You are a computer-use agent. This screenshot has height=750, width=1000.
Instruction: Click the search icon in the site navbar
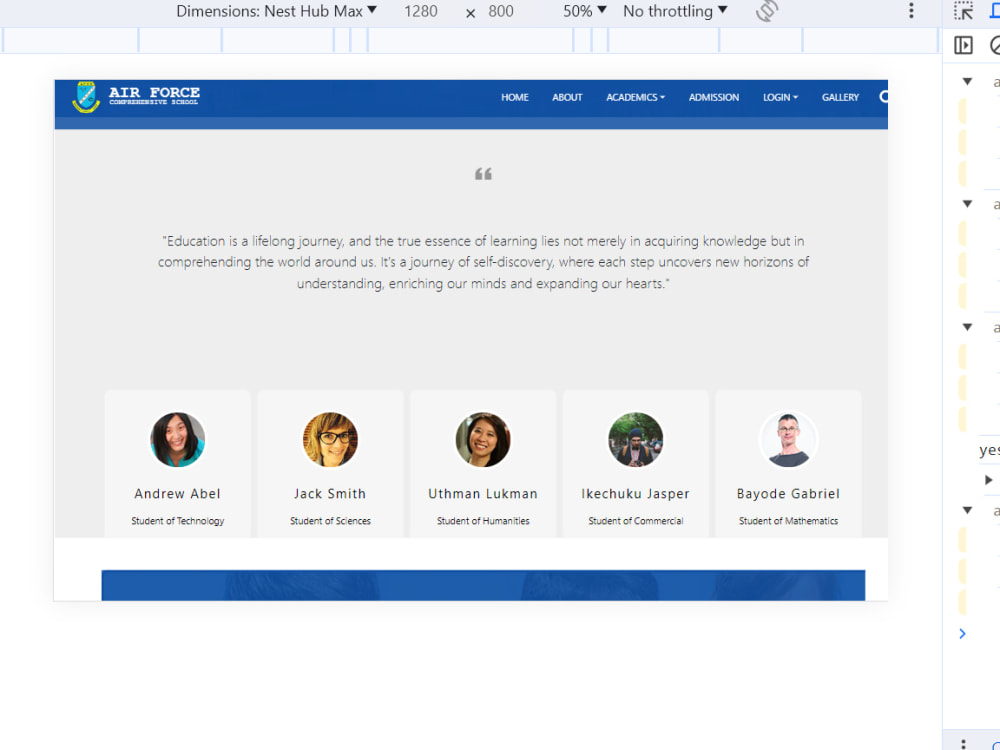(882, 97)
